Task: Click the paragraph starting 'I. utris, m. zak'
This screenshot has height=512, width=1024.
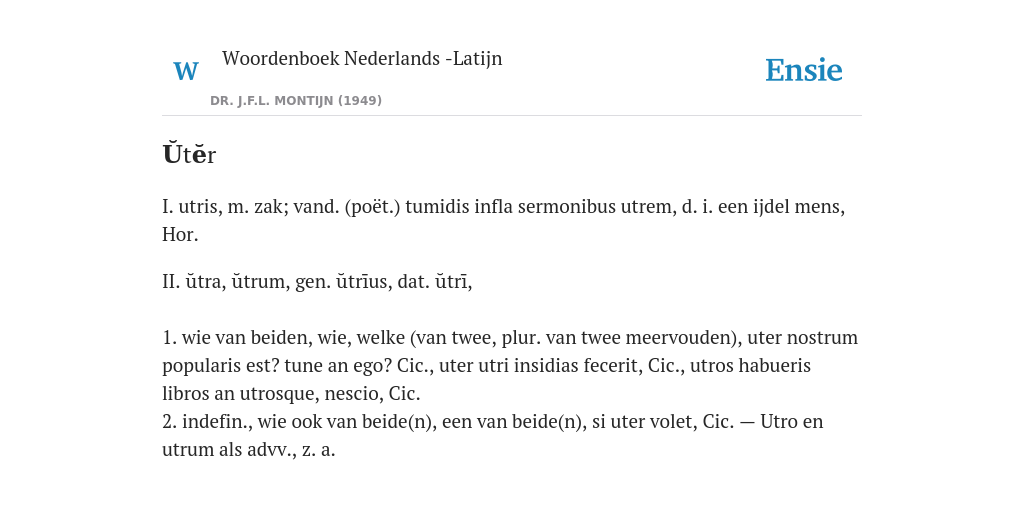Action: pyautogui.click(x=504, y=221)
